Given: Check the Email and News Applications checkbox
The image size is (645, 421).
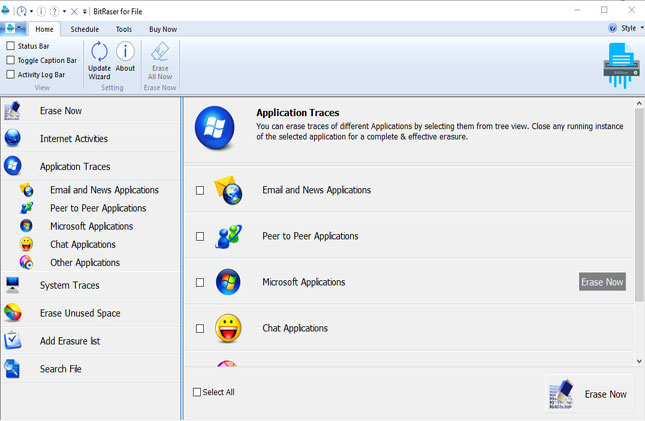Looking at the screenshot, I should point(200,191).
